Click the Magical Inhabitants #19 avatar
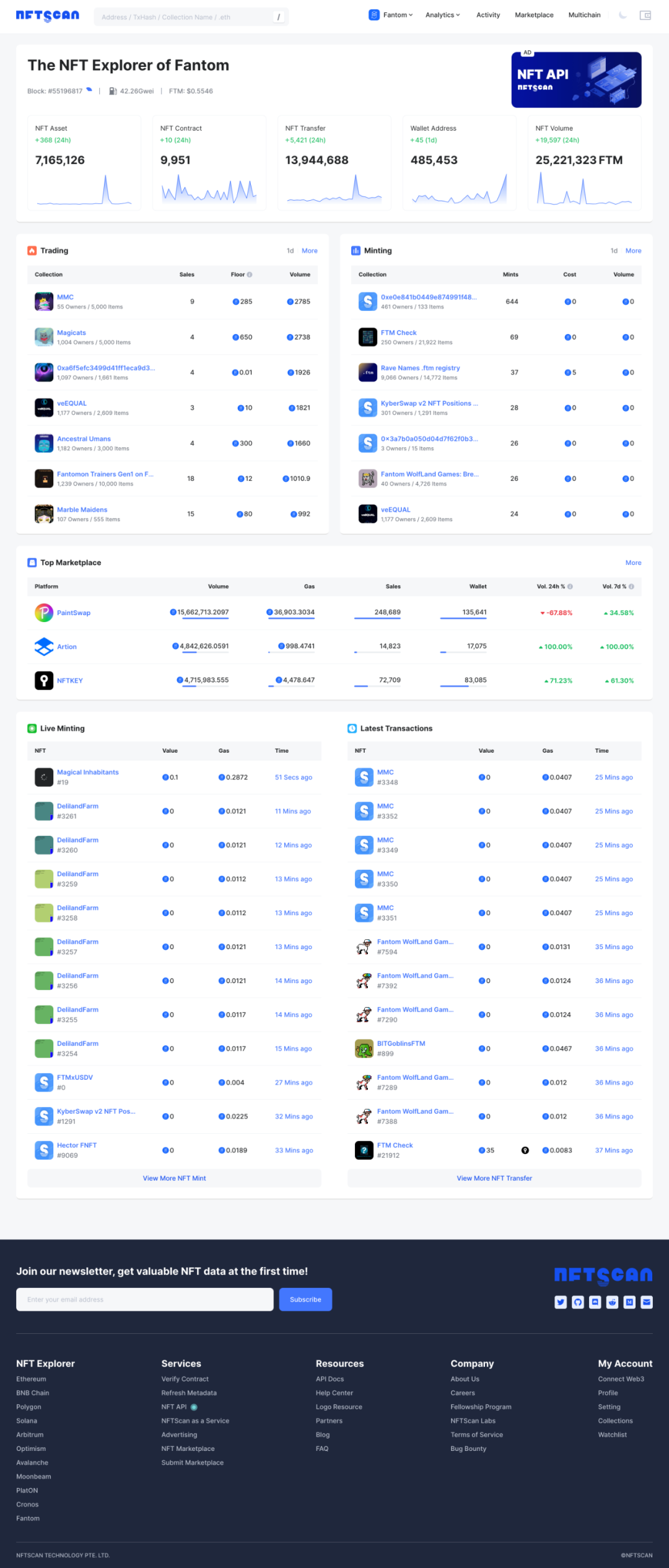This screenshot has height=1568, width=669. pos(44,777)
